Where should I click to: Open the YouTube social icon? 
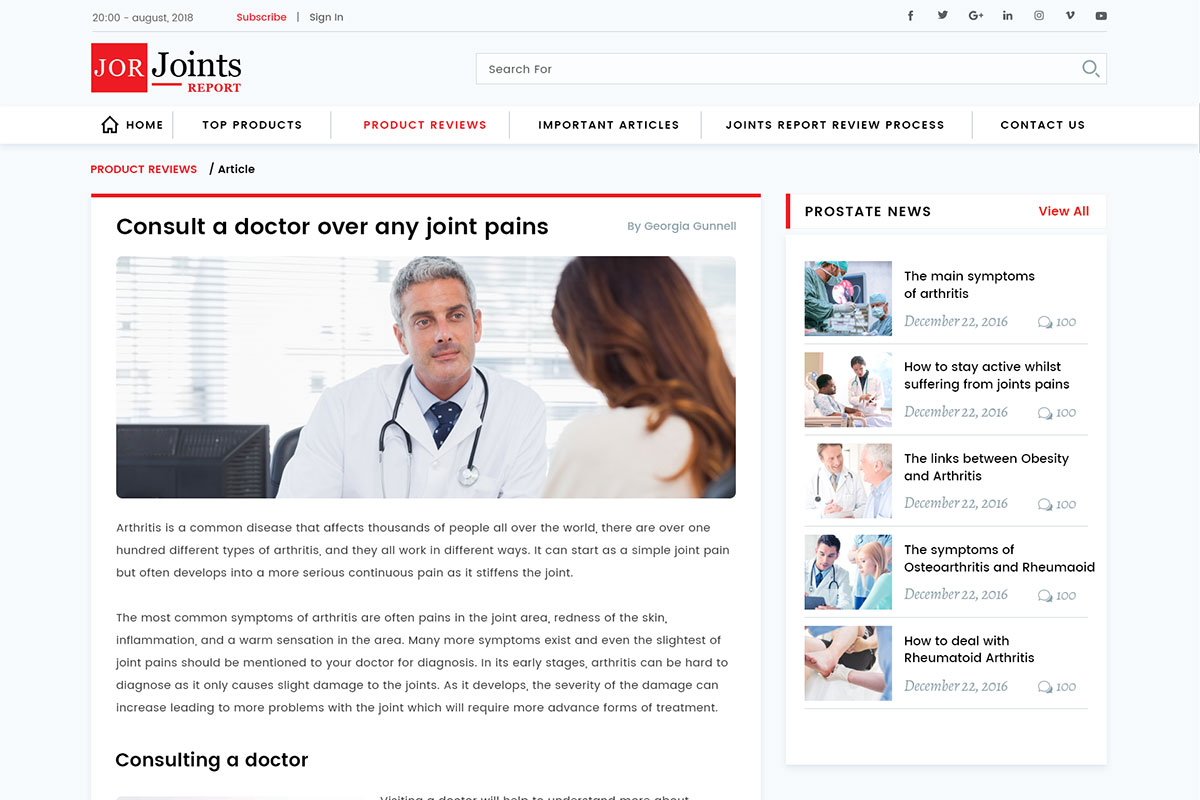click(x=1101, y=16)
